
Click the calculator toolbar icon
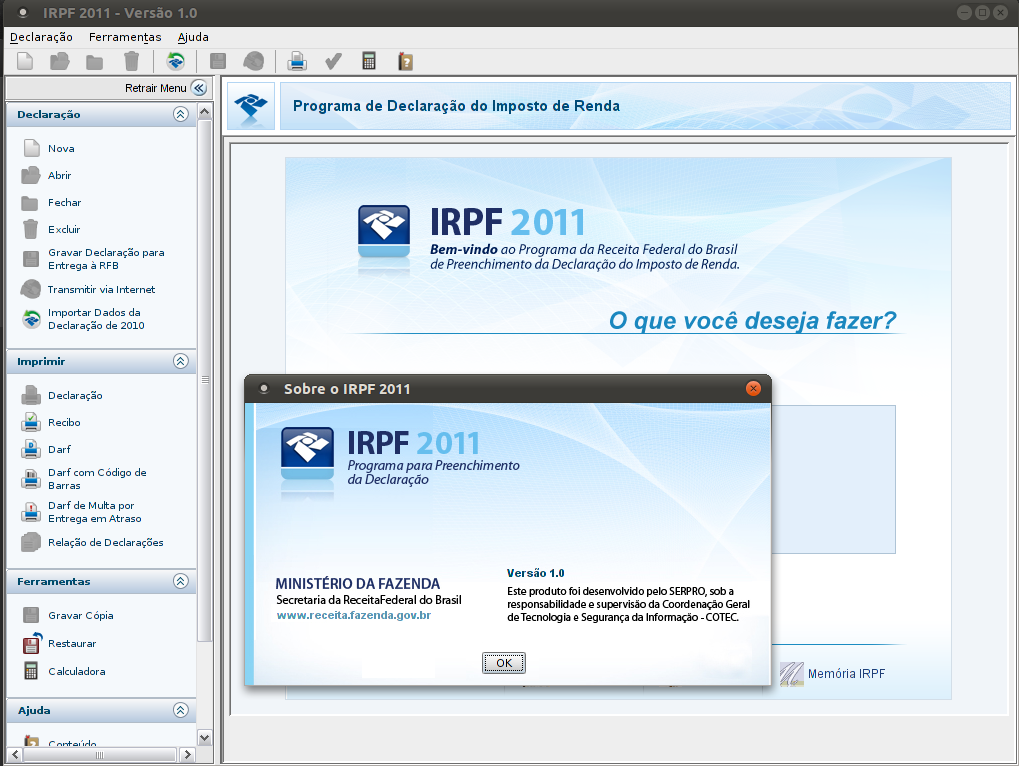tap(368, 62)
